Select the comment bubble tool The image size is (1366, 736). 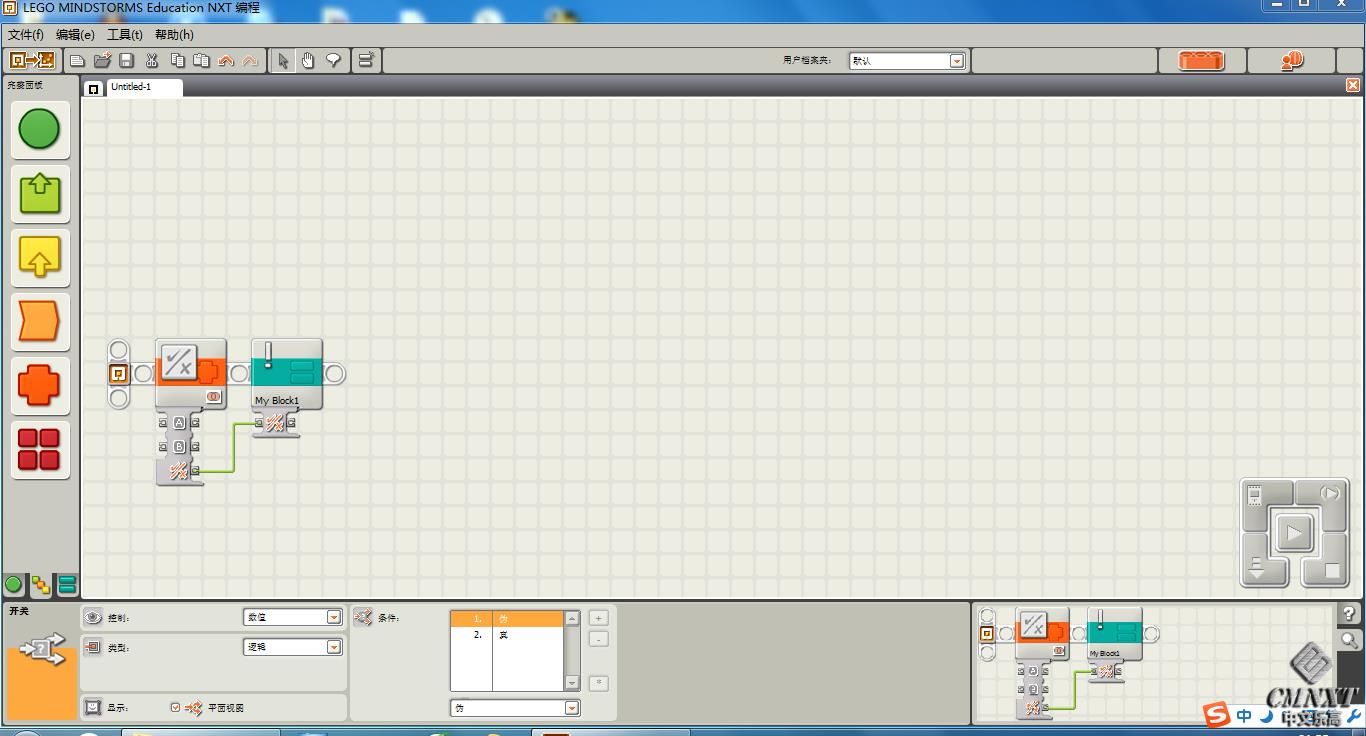(x=333, y=61)
